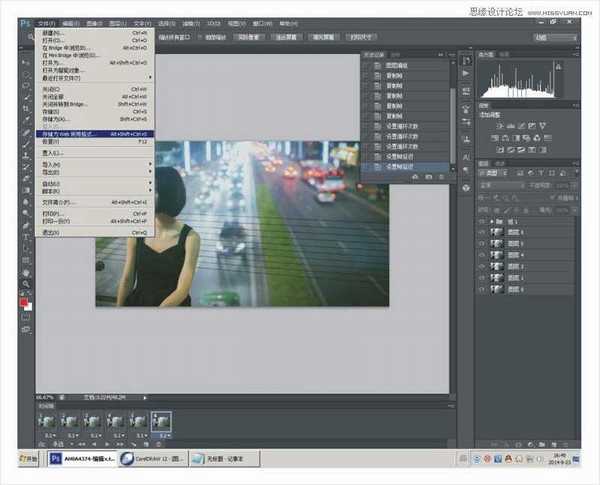Image resolution: width=600 pixels, height=485 pixels.
Task: Select the Type tool in the toolbox
Action: click(27, 234)
